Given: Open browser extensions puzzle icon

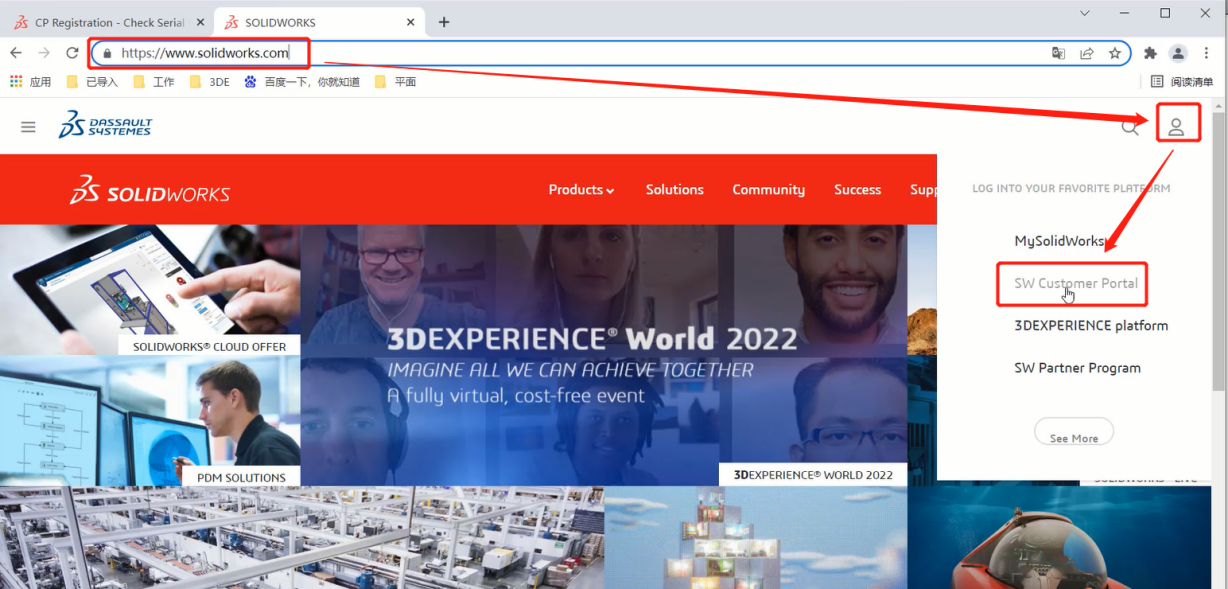Looking at the screenshot, I should [x=1150, y=53].
